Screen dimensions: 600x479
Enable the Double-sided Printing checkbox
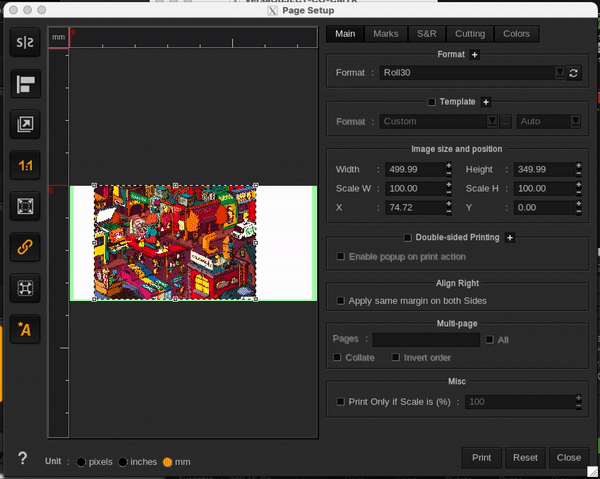(408, 238)
